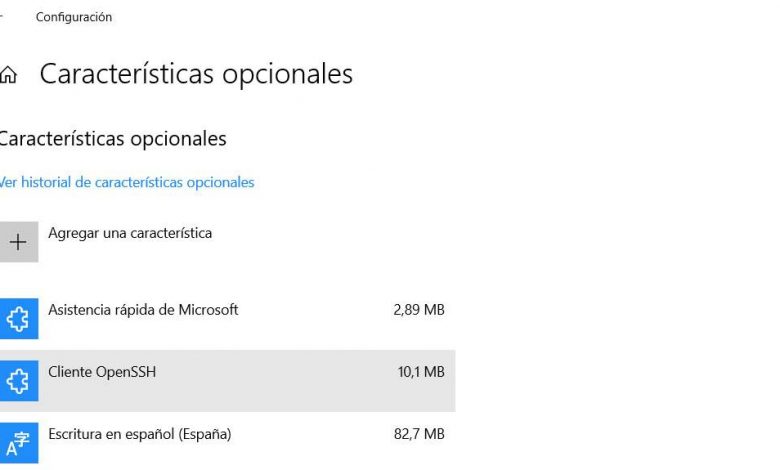
Task: Click the plus icon to add a feature
Action: 18,242
